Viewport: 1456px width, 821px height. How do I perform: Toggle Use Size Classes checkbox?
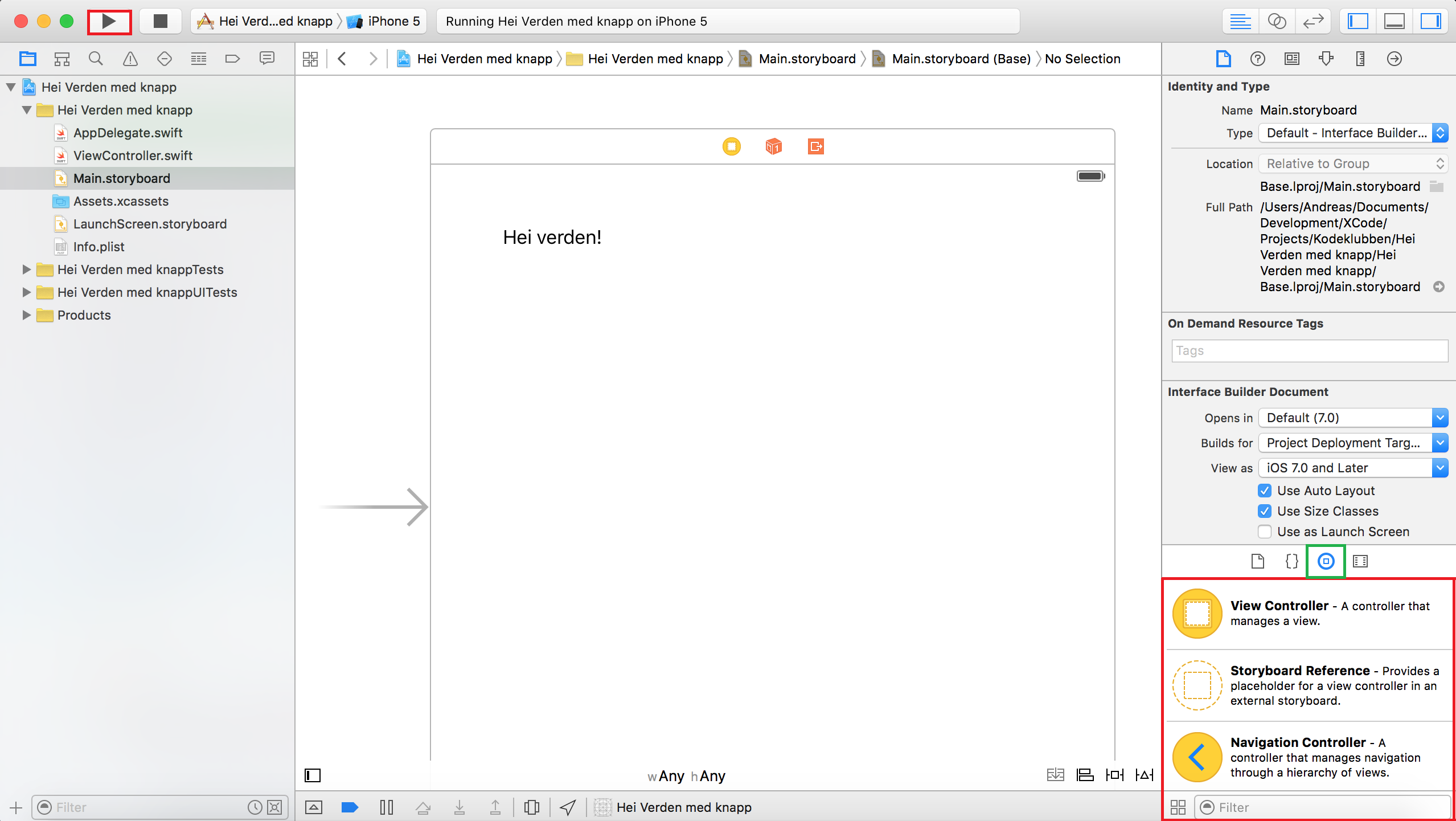tap(1265, 511)
